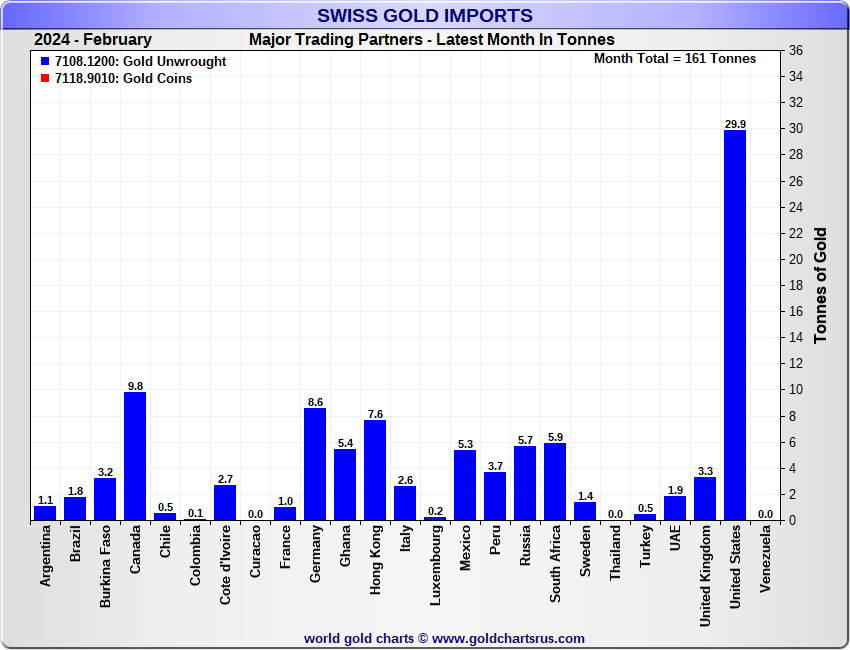Click the 7108.1200: Gold Unwrought legend text
Viewport: 850px width, 650px height.
140,62
